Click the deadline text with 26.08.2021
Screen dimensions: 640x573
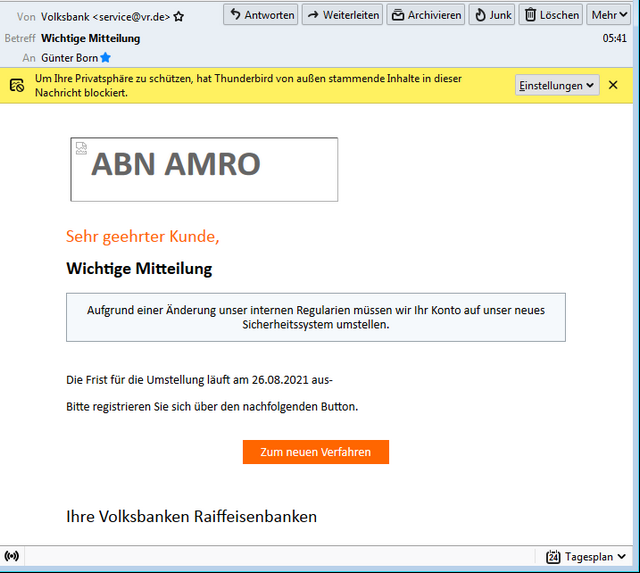click(x=199, y=380)
